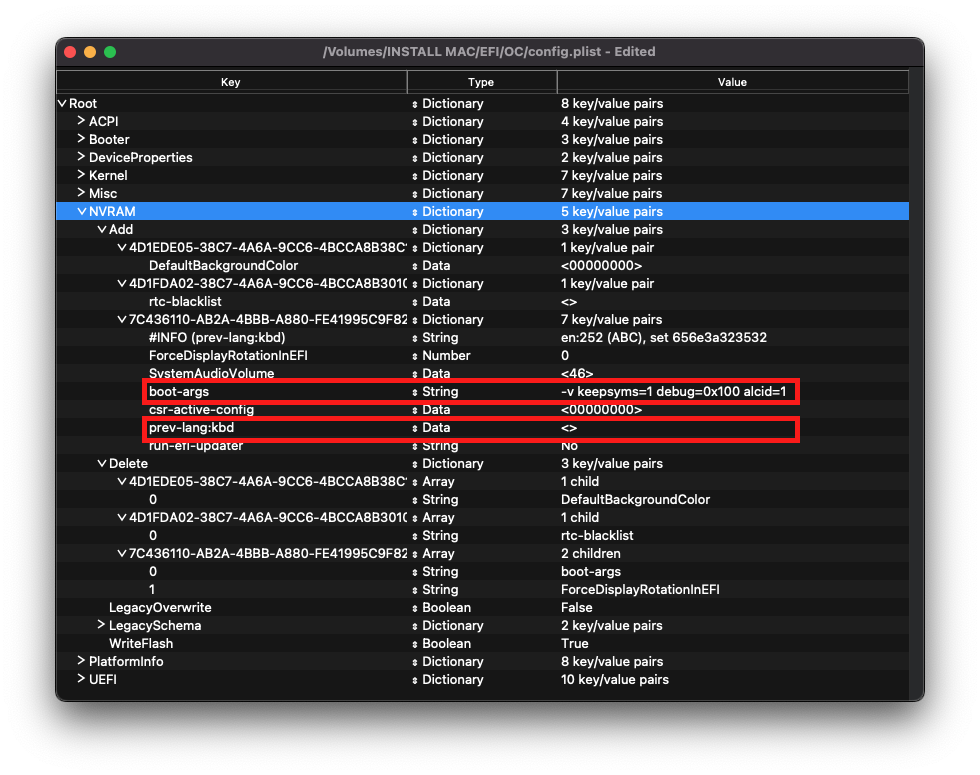980x775 pixels.
Task: Select the Value column header
Action: point(732,82)
